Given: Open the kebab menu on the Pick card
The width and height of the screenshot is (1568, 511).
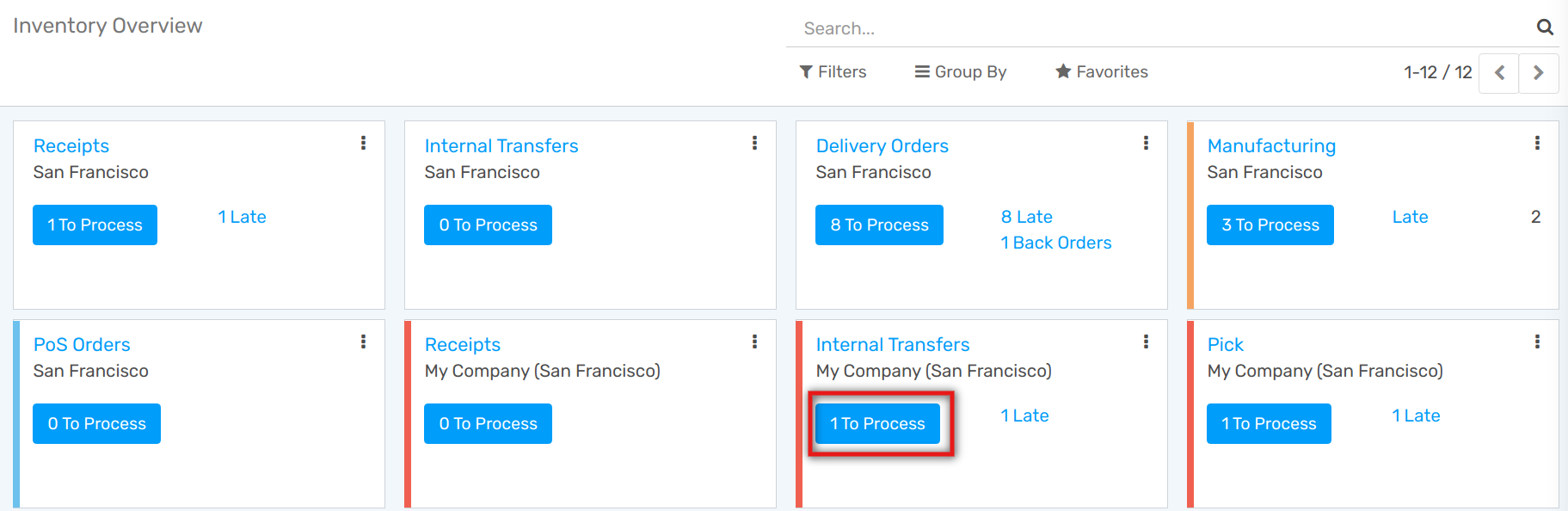Looking at the screenshot, I should pyautogui.click(x=1537, y=342).
